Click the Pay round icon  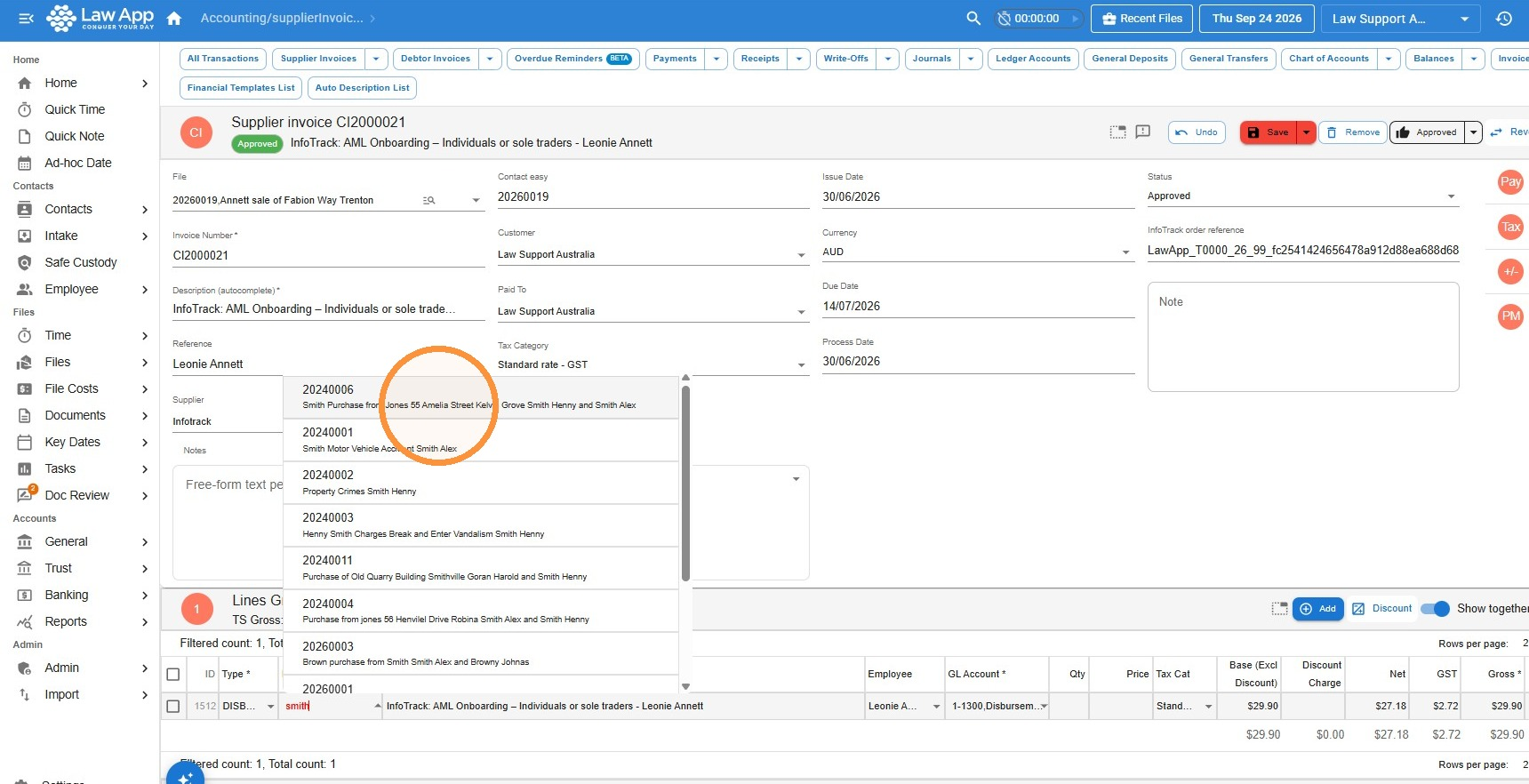[x=1510, y=182]
